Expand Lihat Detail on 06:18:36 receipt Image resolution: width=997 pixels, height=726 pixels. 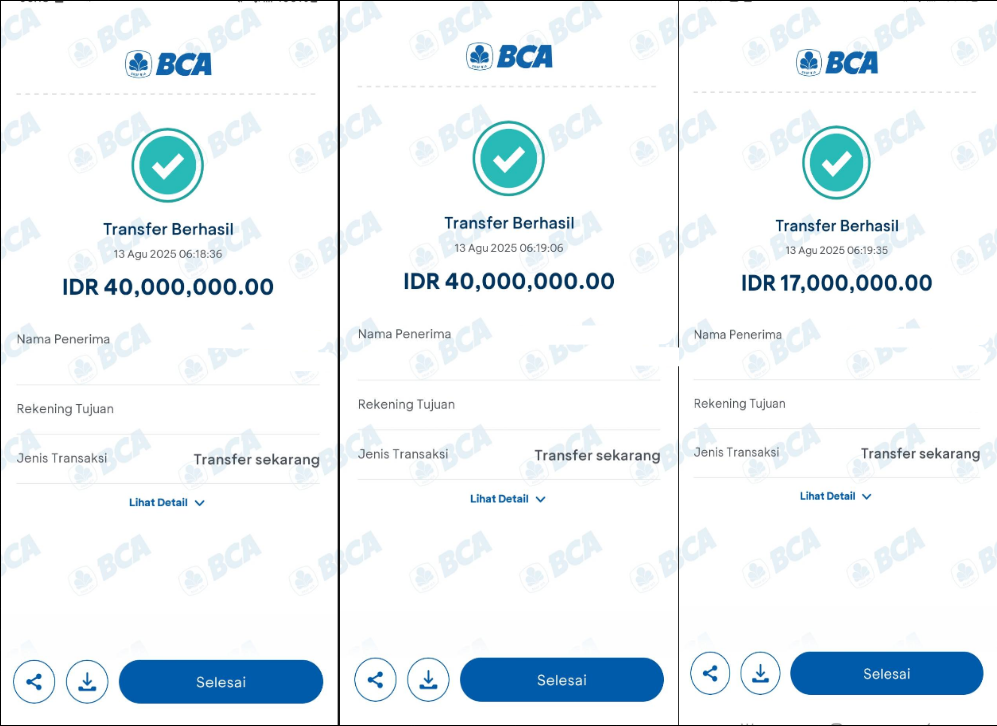coord(167,502)
